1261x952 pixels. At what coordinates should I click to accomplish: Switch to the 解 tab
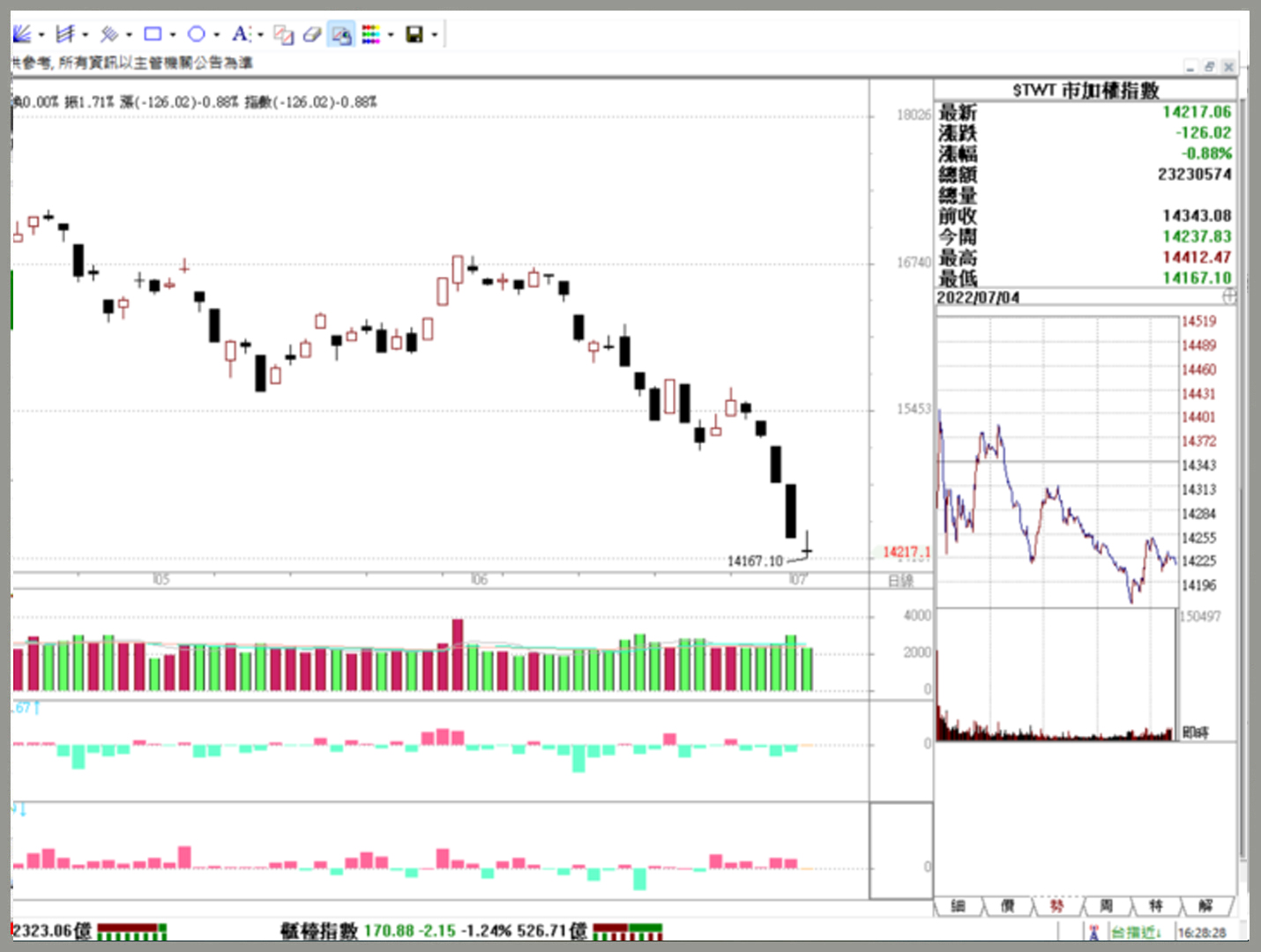pos(1205,906)
